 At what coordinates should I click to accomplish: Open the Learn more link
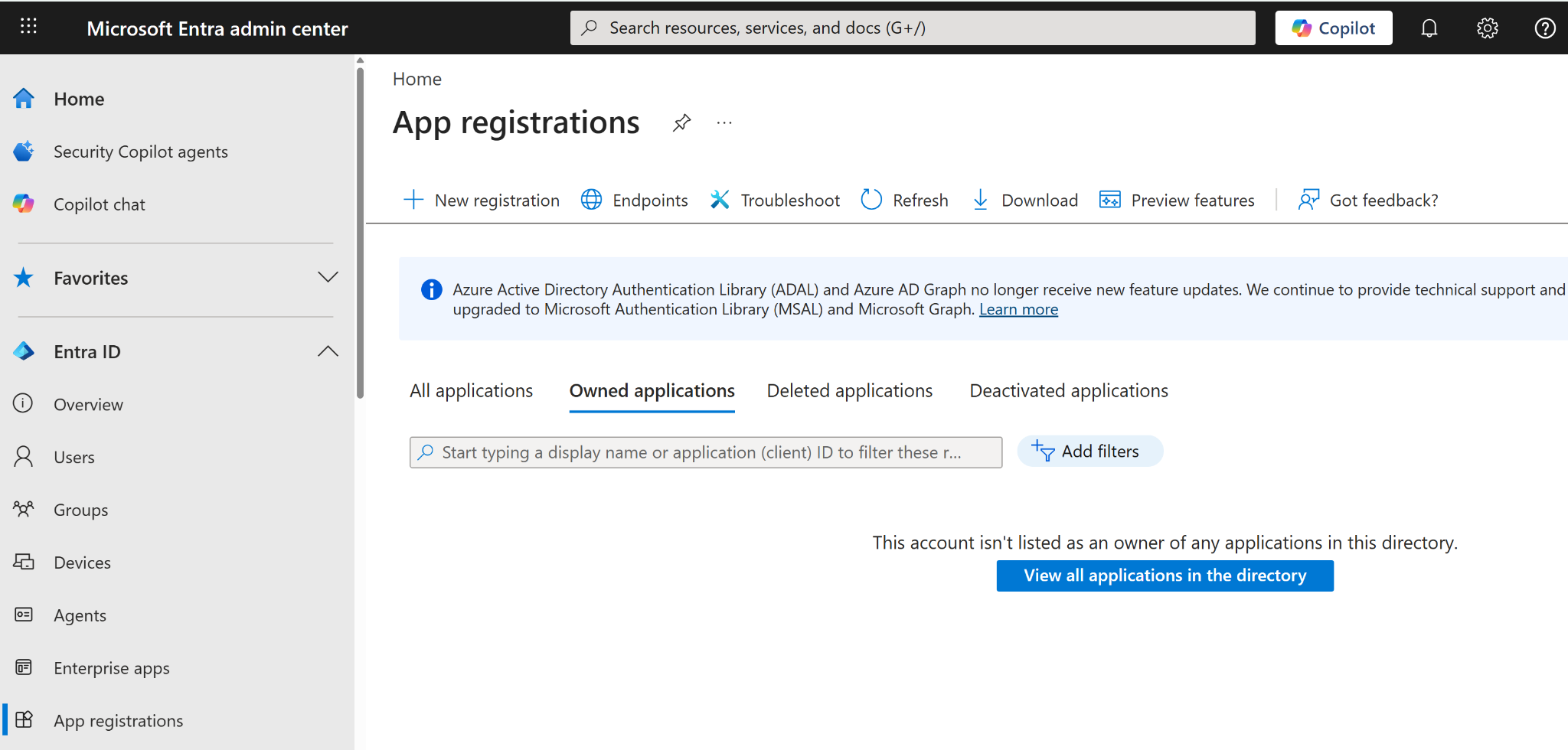coord(1018,309)
